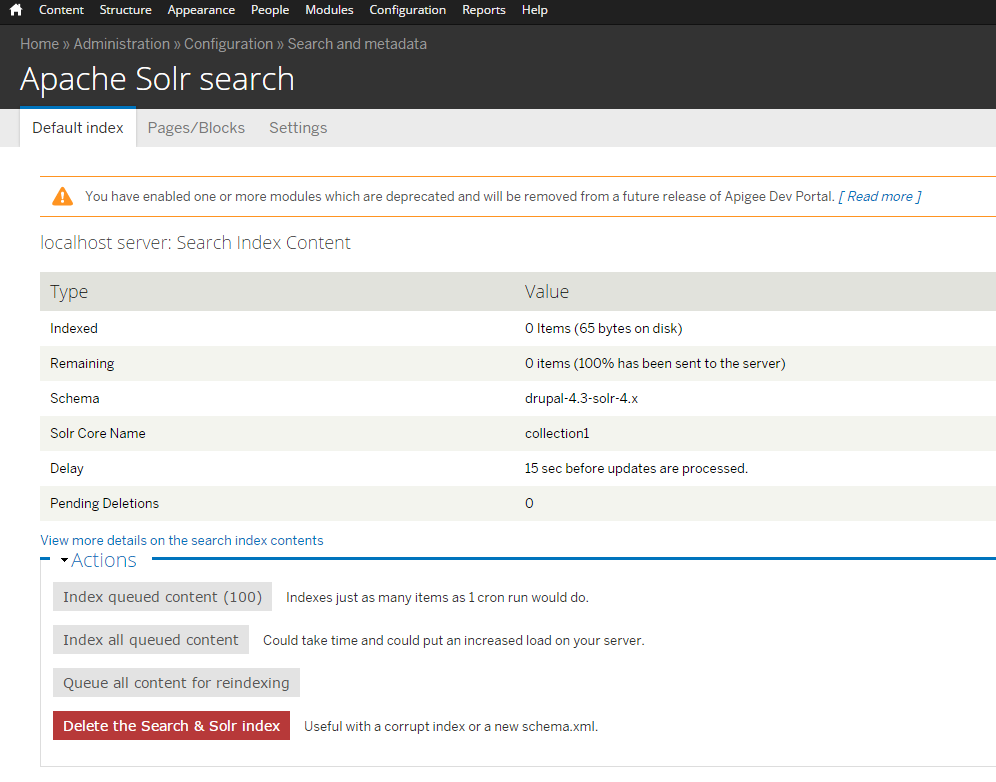Click Queue all content for reindexing
Image resolution: width=996 pixels, height=782 pixels.
176,683
